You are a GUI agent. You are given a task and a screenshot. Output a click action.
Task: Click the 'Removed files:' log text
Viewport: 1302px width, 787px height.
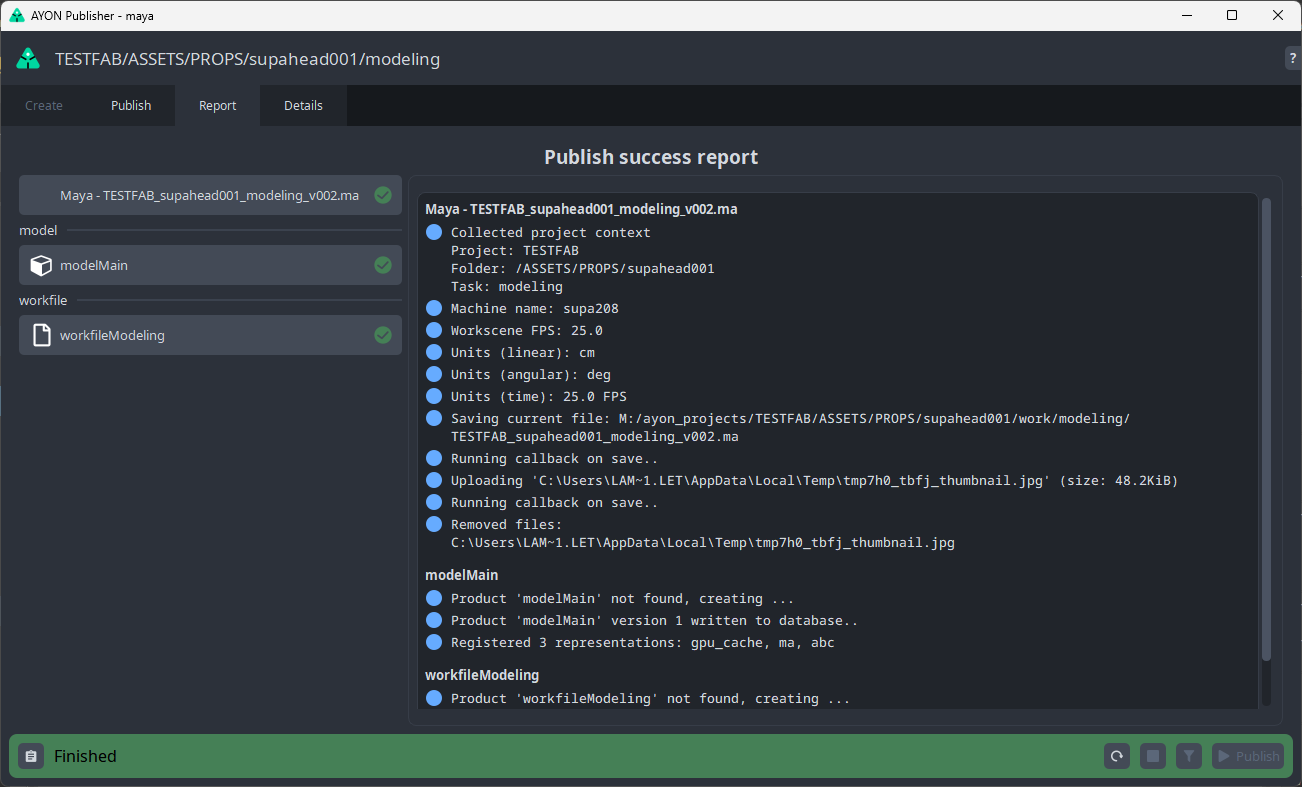click(x=507, y=524)
